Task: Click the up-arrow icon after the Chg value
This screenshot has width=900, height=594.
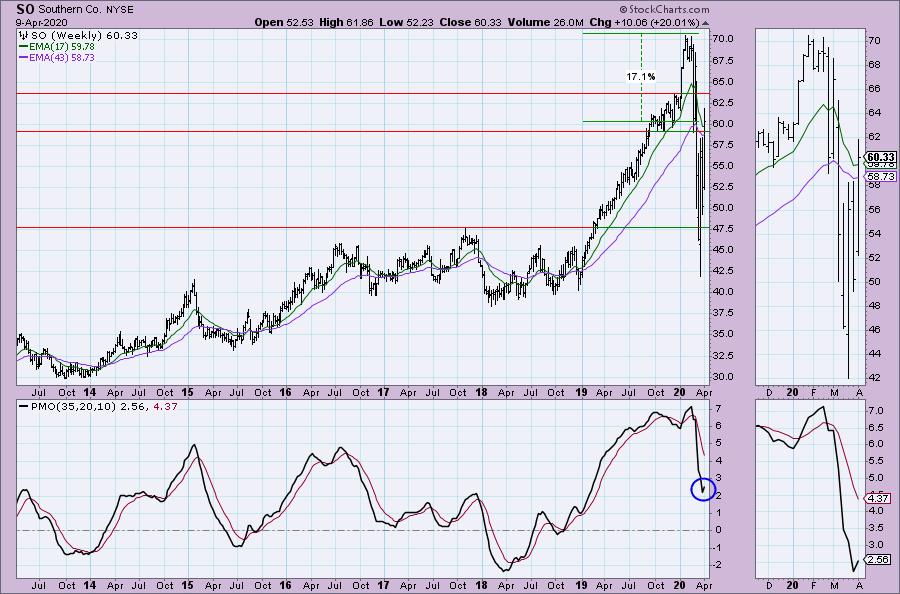Action: tap(705, 23)
